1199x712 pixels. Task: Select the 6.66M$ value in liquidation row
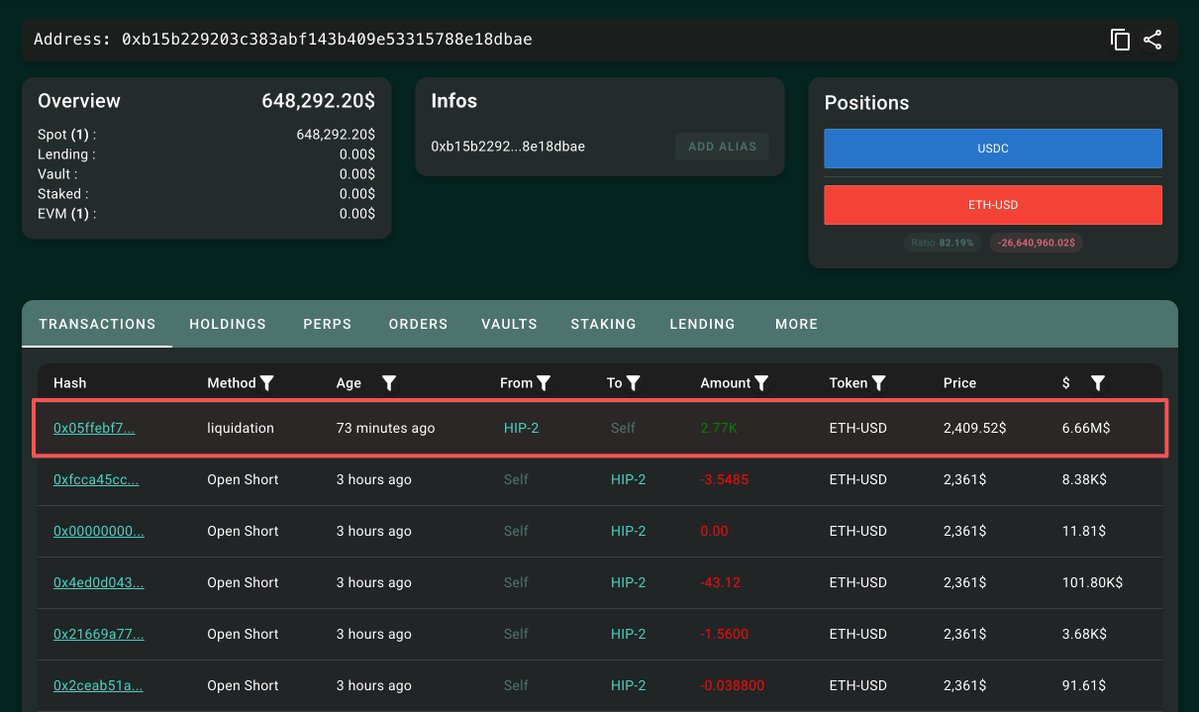coord(1086,428)
